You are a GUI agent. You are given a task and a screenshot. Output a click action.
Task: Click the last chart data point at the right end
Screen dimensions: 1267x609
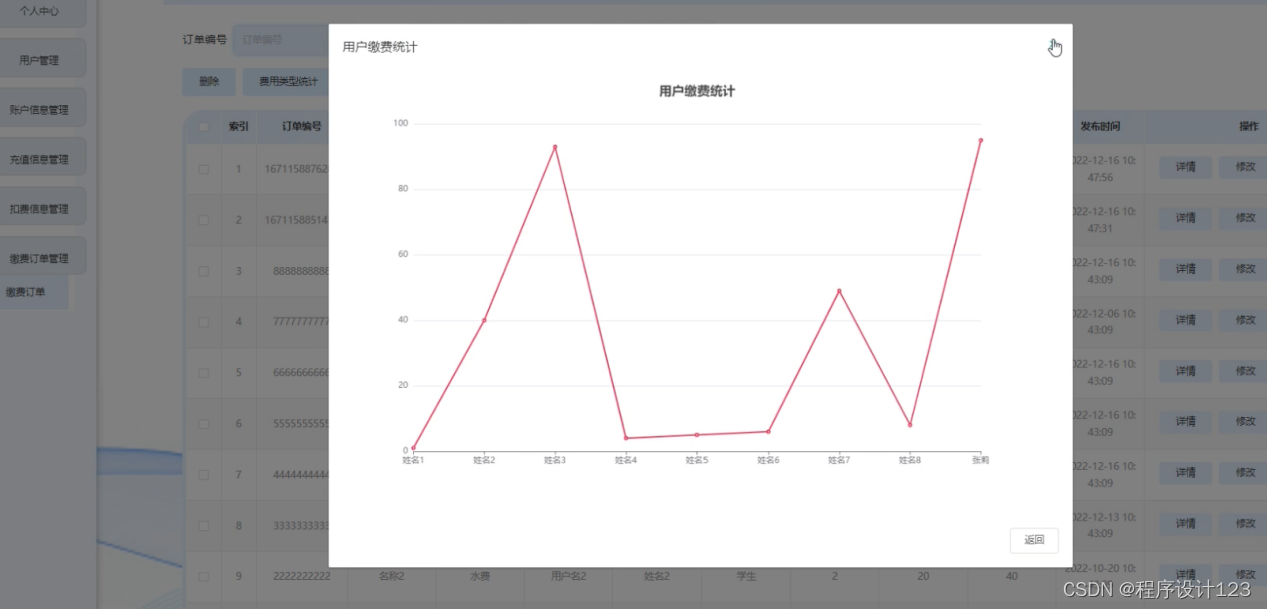pos(981,140)
